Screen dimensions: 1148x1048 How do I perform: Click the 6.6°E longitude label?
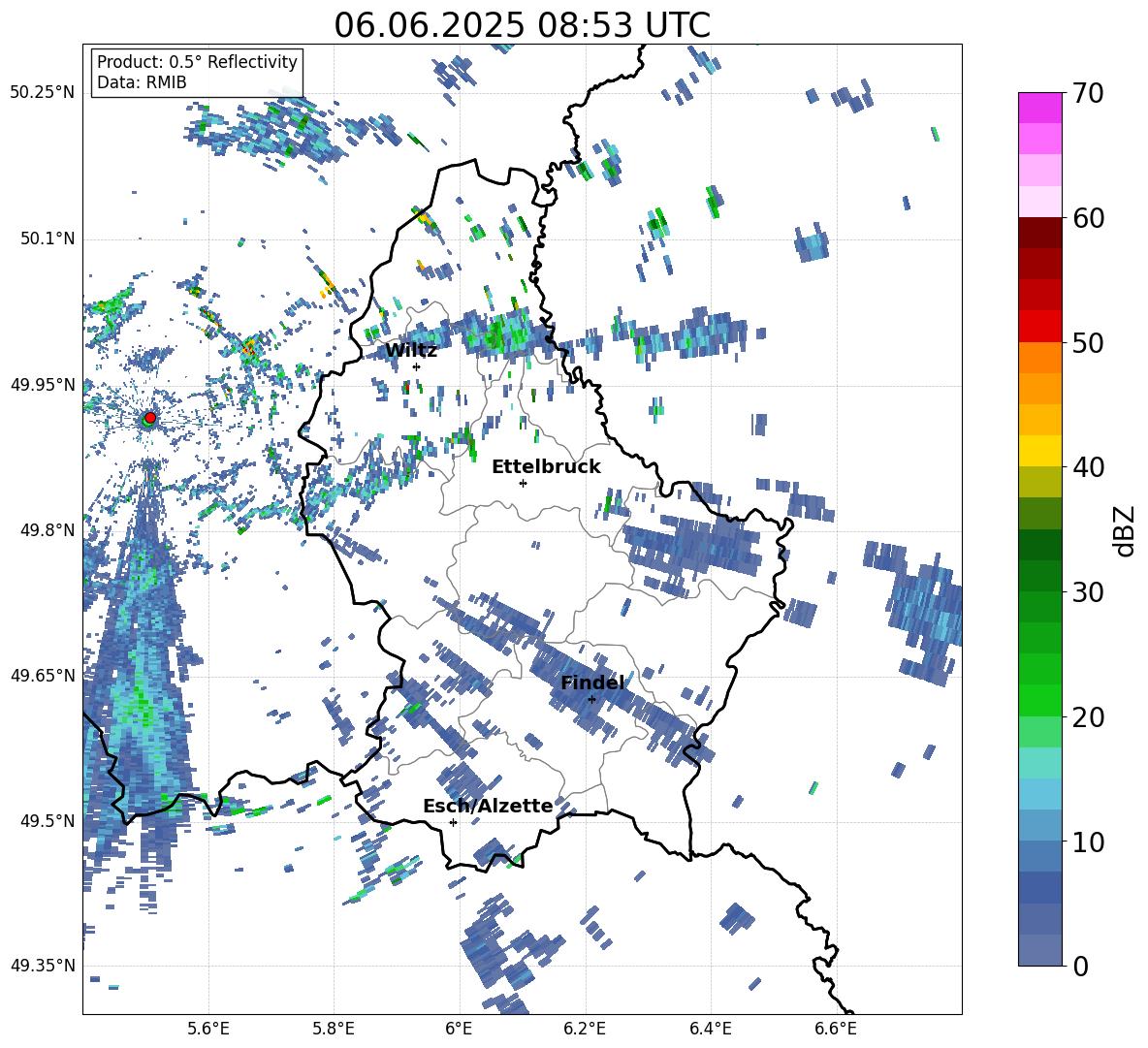pyautogui.click(x=836, y=1029)
